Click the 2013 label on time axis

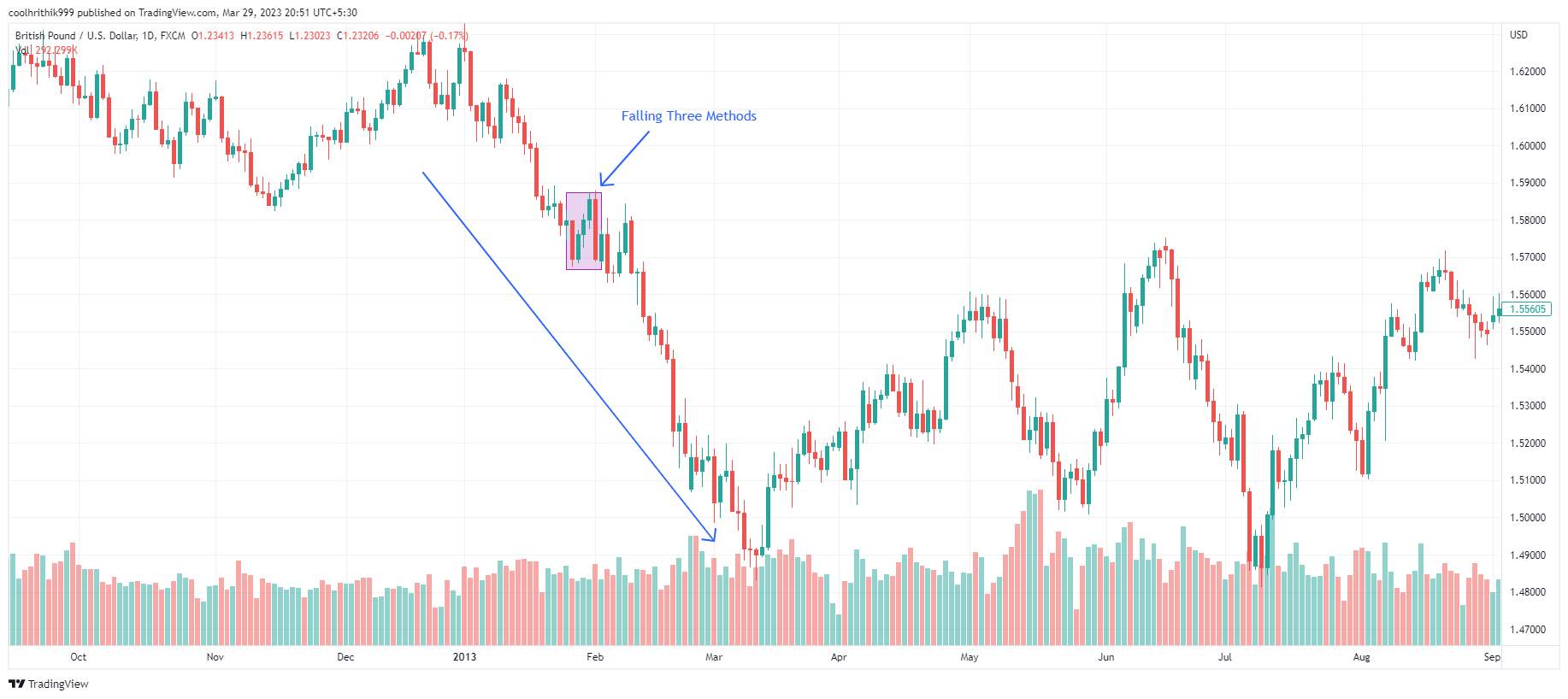[464, 657]
